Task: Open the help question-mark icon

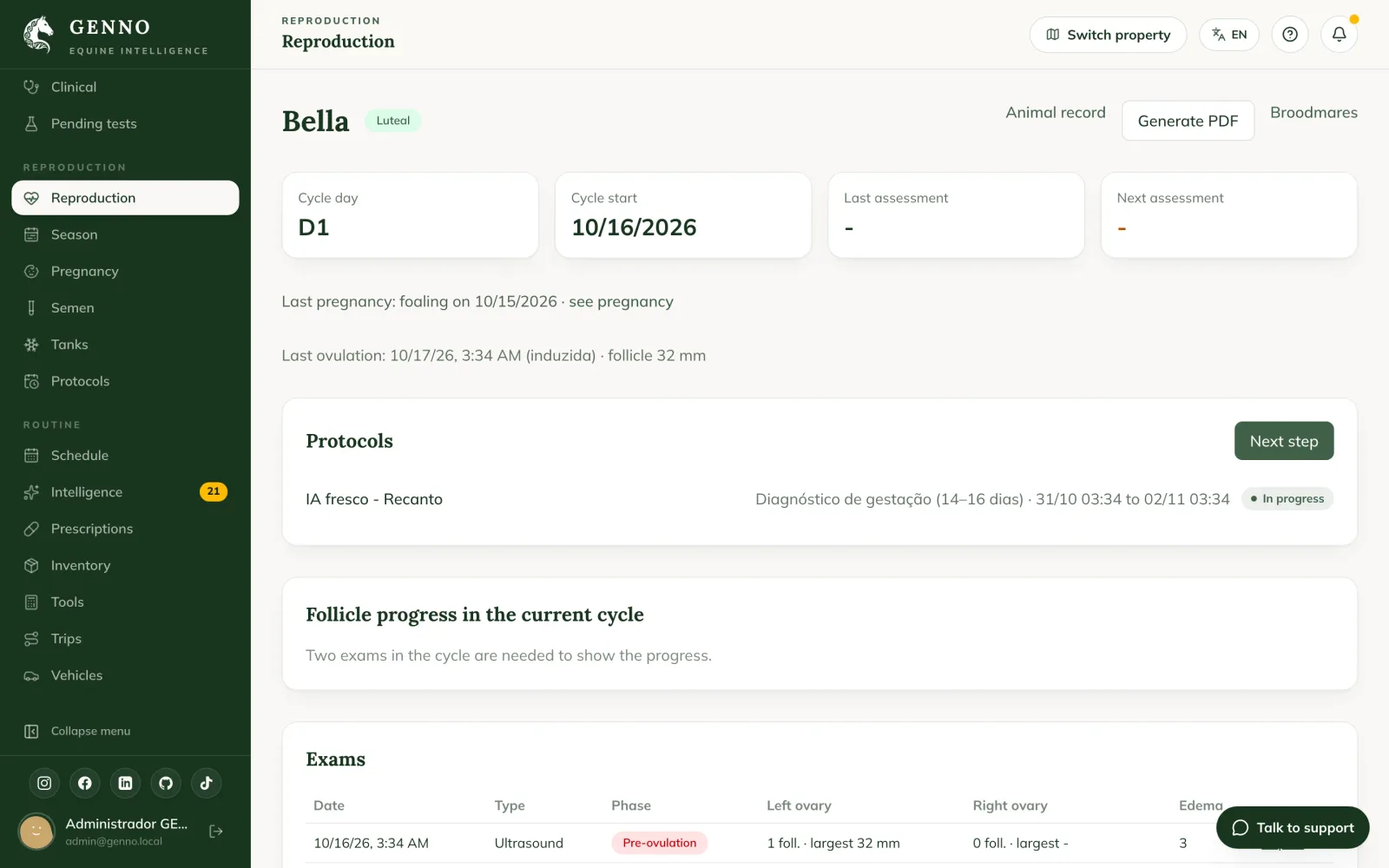Action: coord(1290,35)
